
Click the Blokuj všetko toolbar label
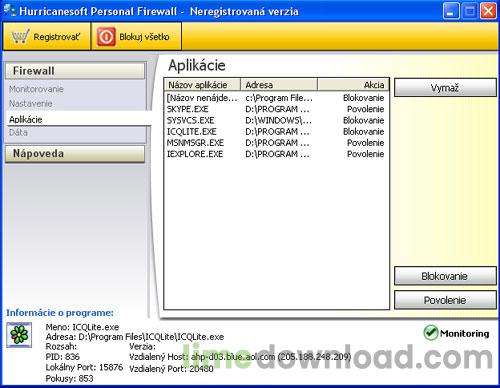pyautogui.click(x=144, y=37)
